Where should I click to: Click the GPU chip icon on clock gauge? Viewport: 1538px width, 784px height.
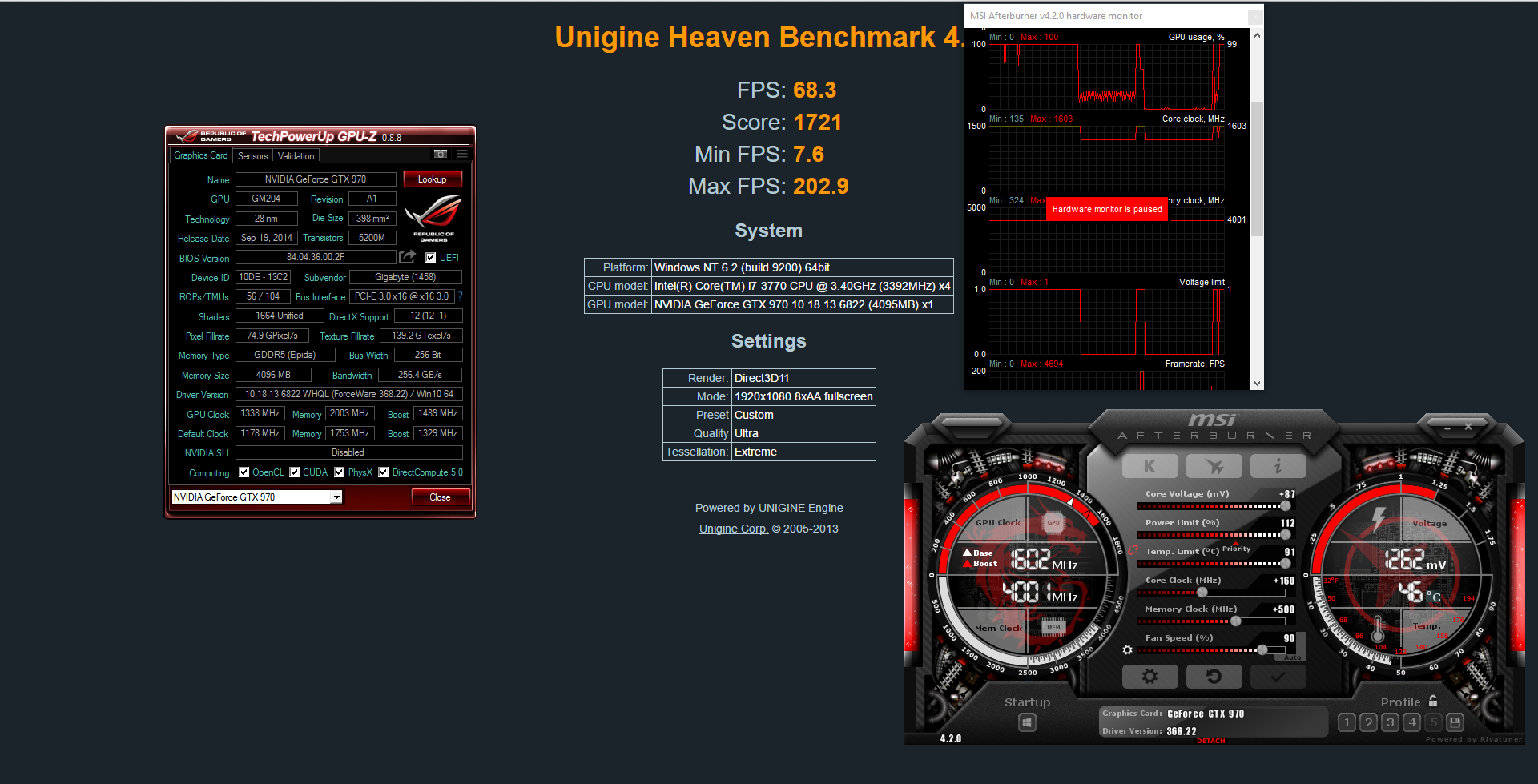1053,523
